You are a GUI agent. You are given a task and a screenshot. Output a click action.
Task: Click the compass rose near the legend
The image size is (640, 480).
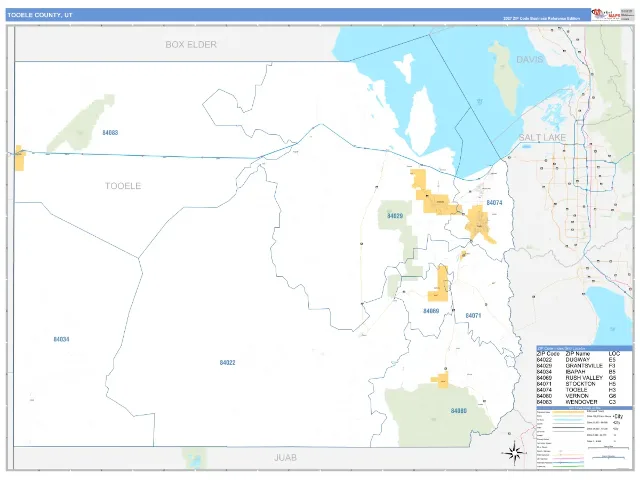coord(514,452)
